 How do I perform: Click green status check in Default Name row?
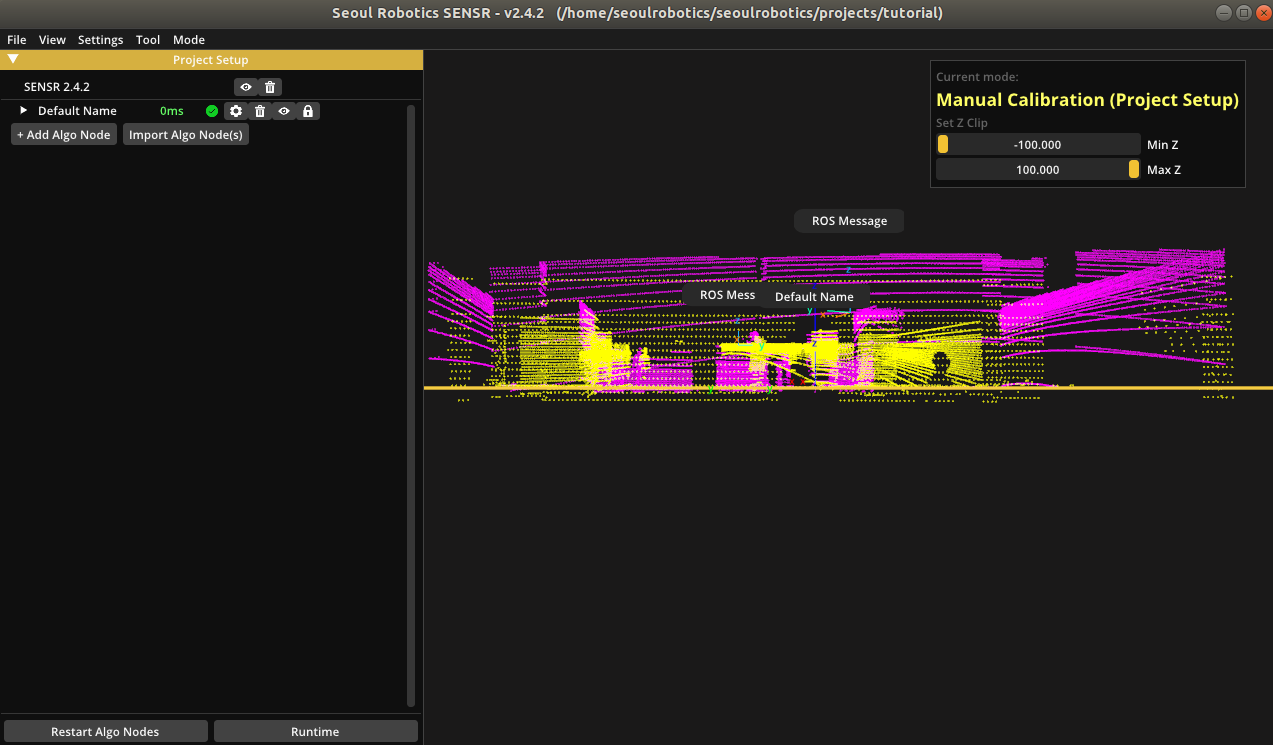point(212,111)
